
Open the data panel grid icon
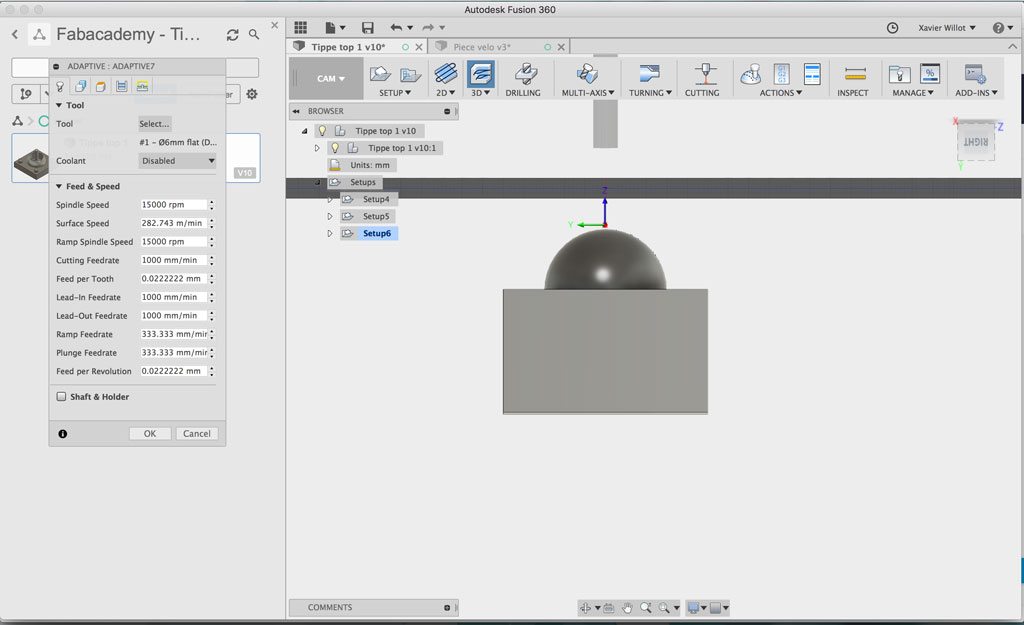point(300,27)
